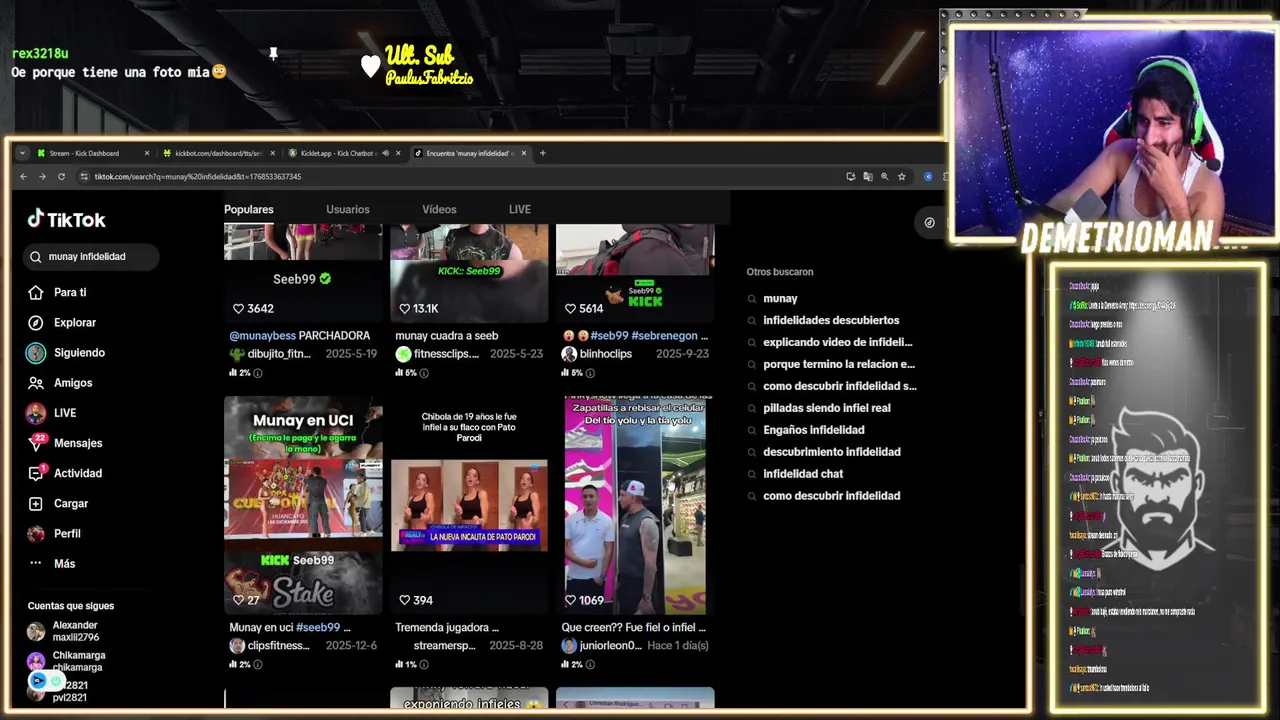Screen dimensions: 1280x720
Task: Close the Stream - Kick Dashboard tab
Action: click(x=147, y=153)
